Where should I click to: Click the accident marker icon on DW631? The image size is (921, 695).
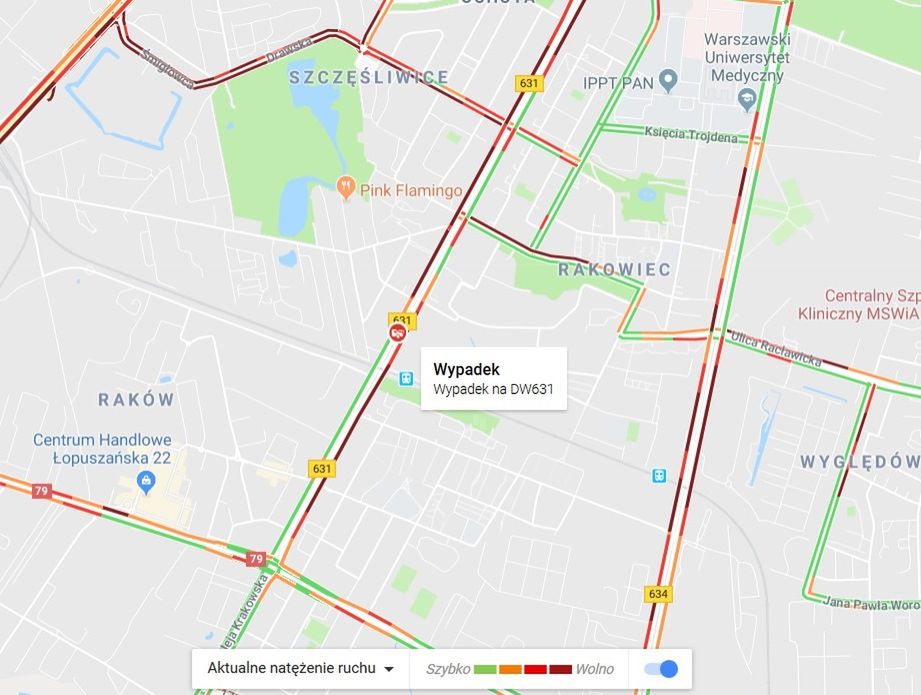coord(398,333)
